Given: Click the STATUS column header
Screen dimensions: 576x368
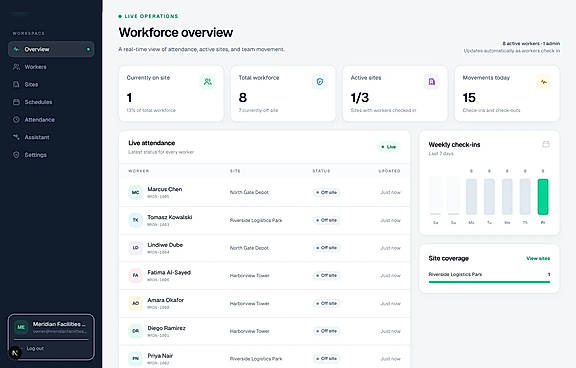Looking at the screenshot, I should [x=321, y=171].
